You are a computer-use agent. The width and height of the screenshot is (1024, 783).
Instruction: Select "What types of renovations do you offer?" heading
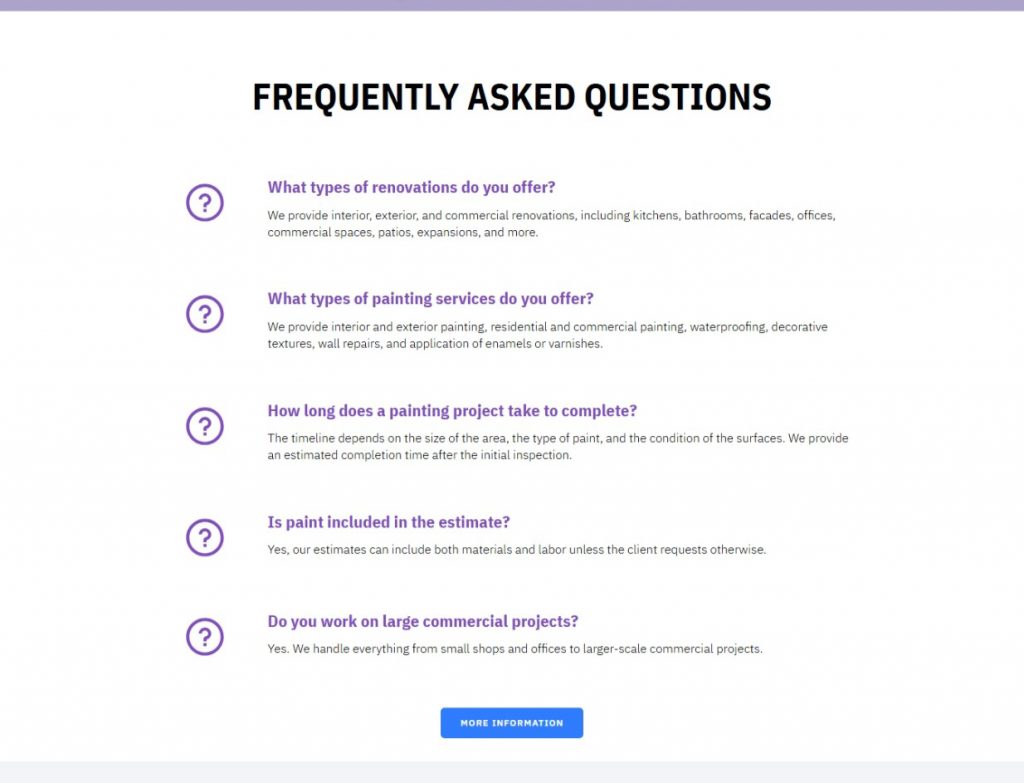(411, 187)
